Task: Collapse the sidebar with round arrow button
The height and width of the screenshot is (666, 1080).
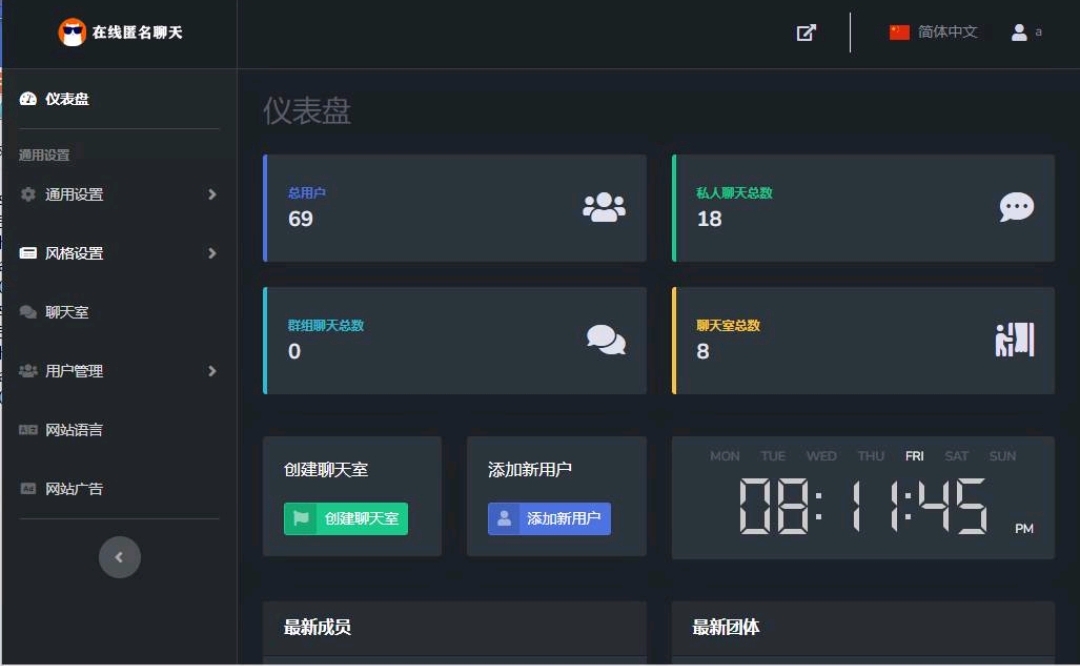Action: coord(119,557)
